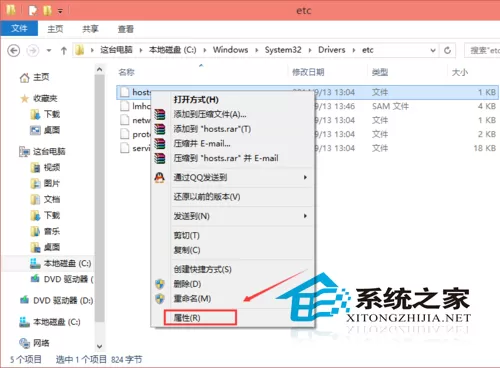
Task: Click the System32 breadcrumb in address bar
Action: [x=283, y=50]
